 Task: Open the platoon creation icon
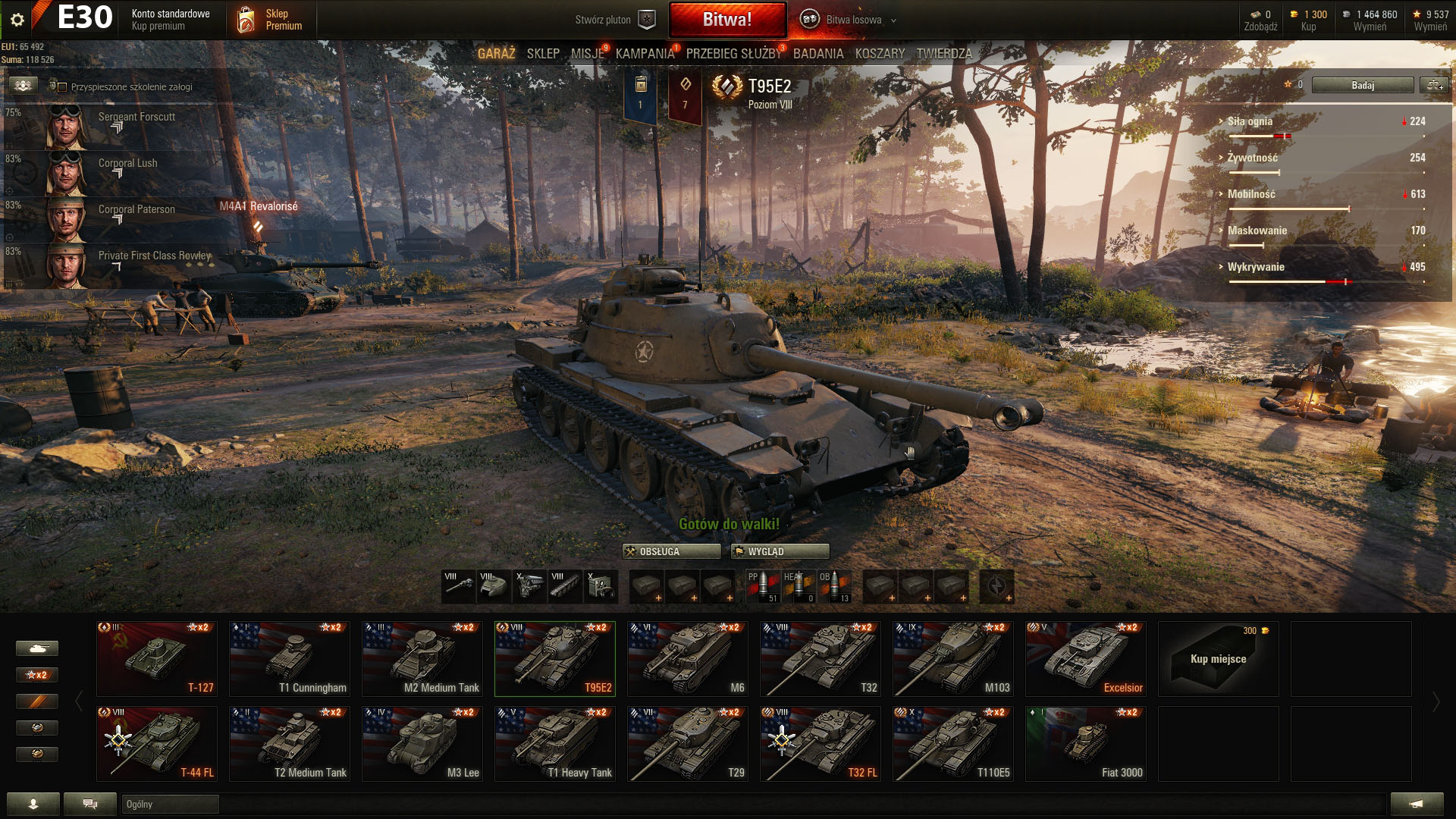647,20
